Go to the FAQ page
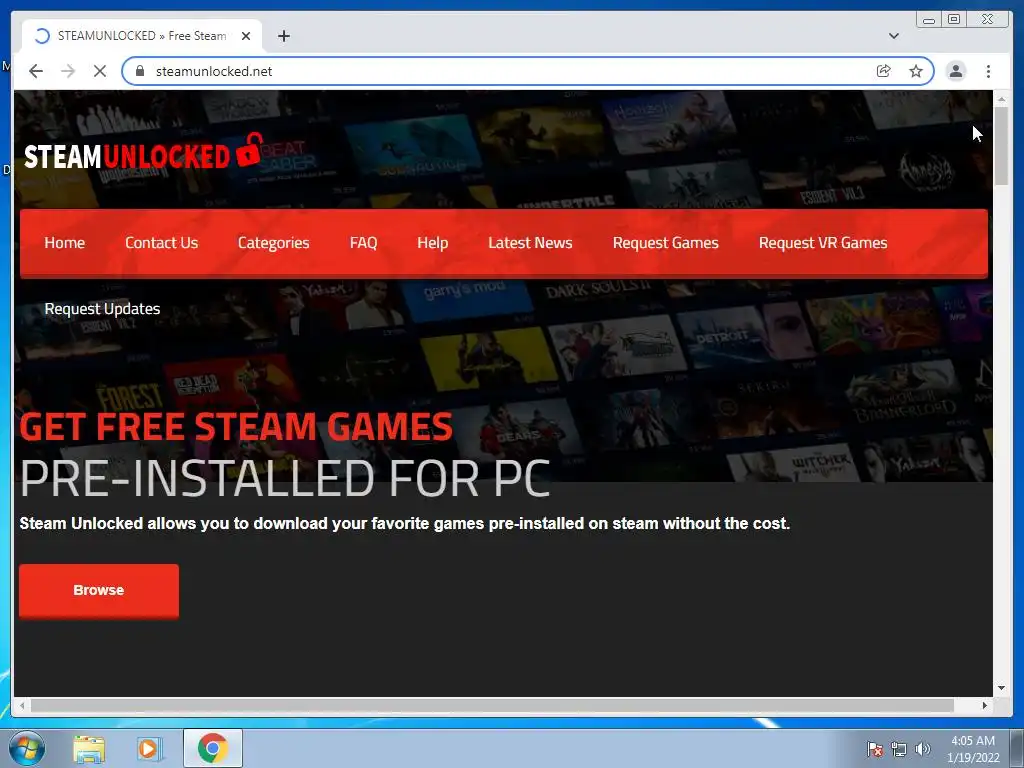This screenshot has width=1024, height=768. (363, 243)
